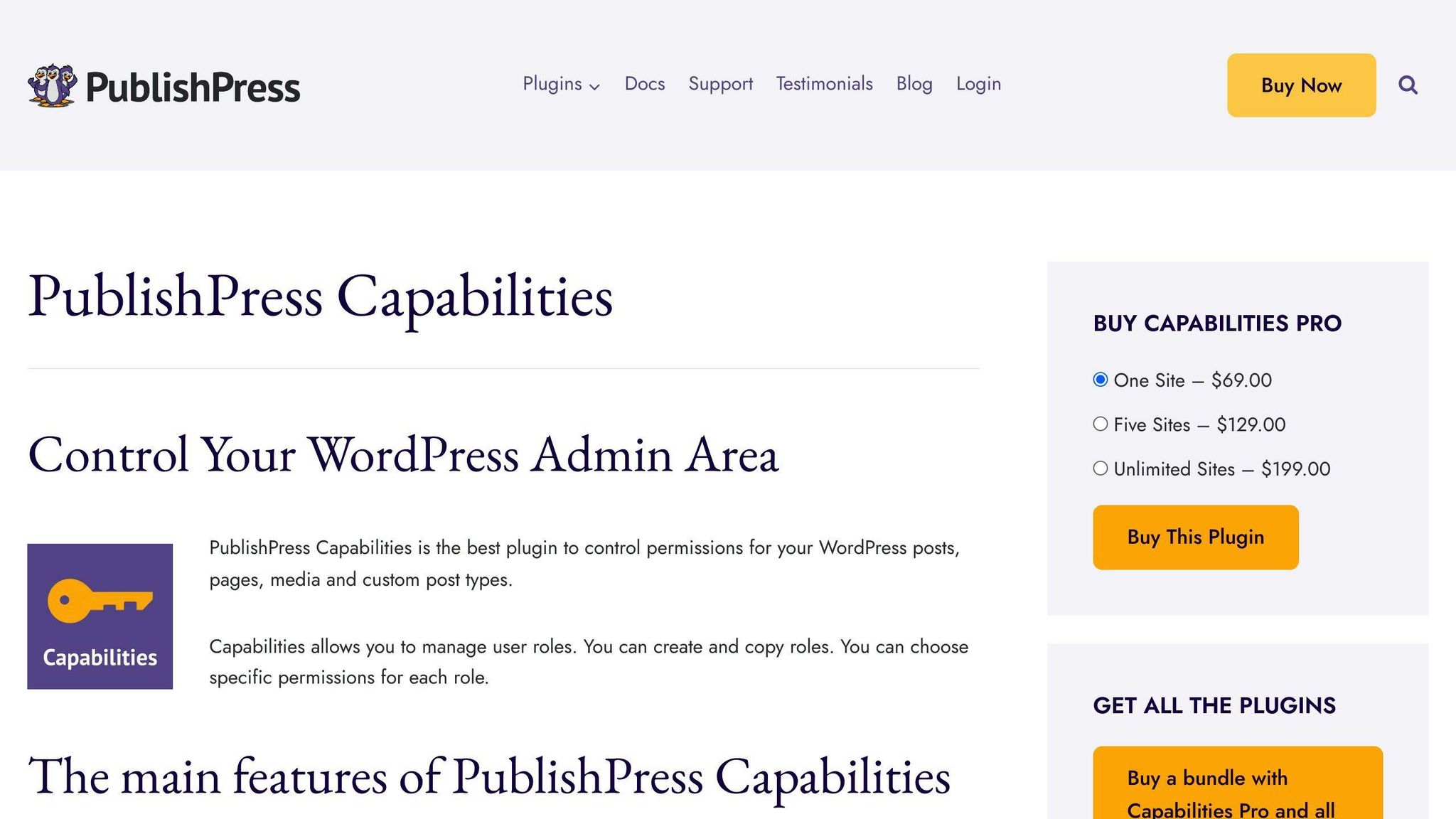Click the yellow Buy Now button
The height and width of the screenshot is (819, 1456).
point(1301,85)
